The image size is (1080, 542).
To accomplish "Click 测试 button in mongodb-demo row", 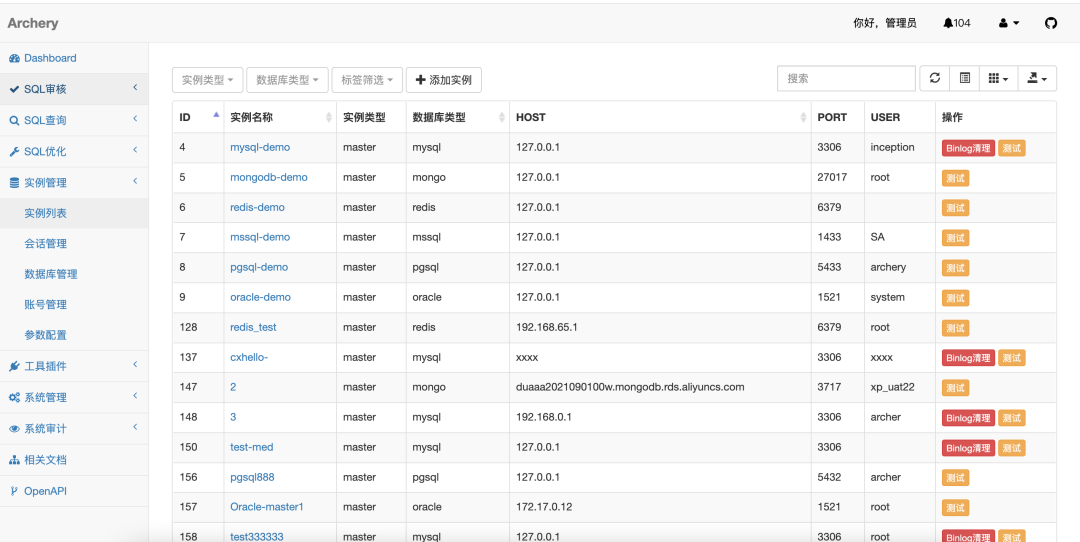I will pos(955,178).
